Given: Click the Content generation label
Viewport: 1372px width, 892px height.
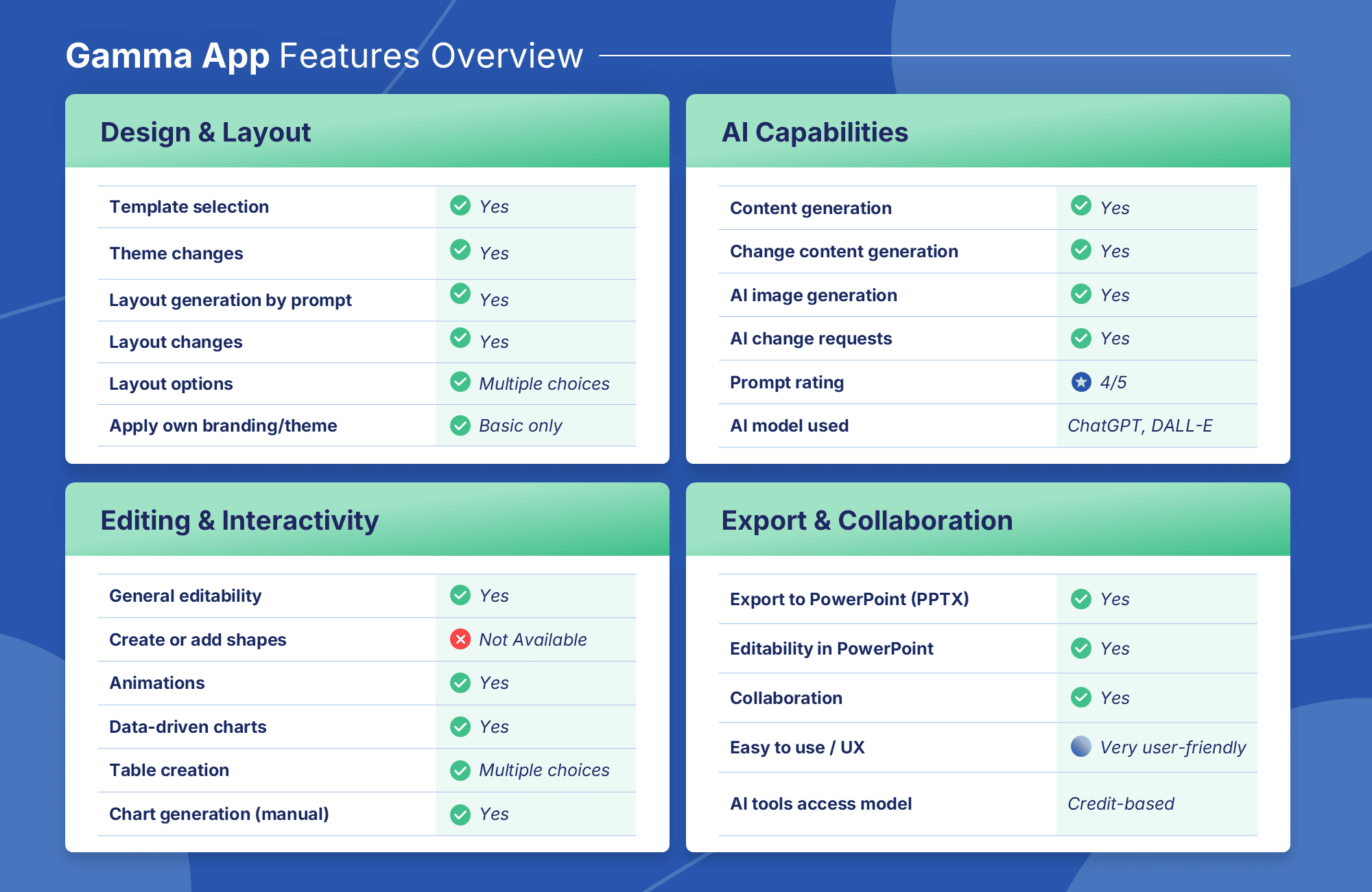Looking at the screenshot, I should click(811, 208).
